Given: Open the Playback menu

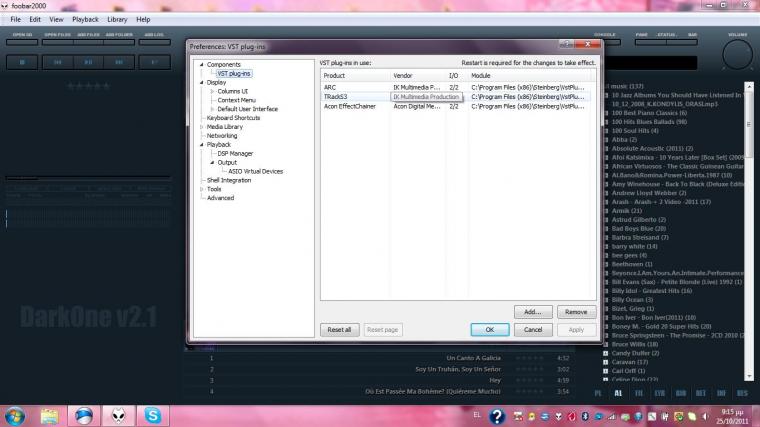Looking at the screenshot, I should [85, 19].
